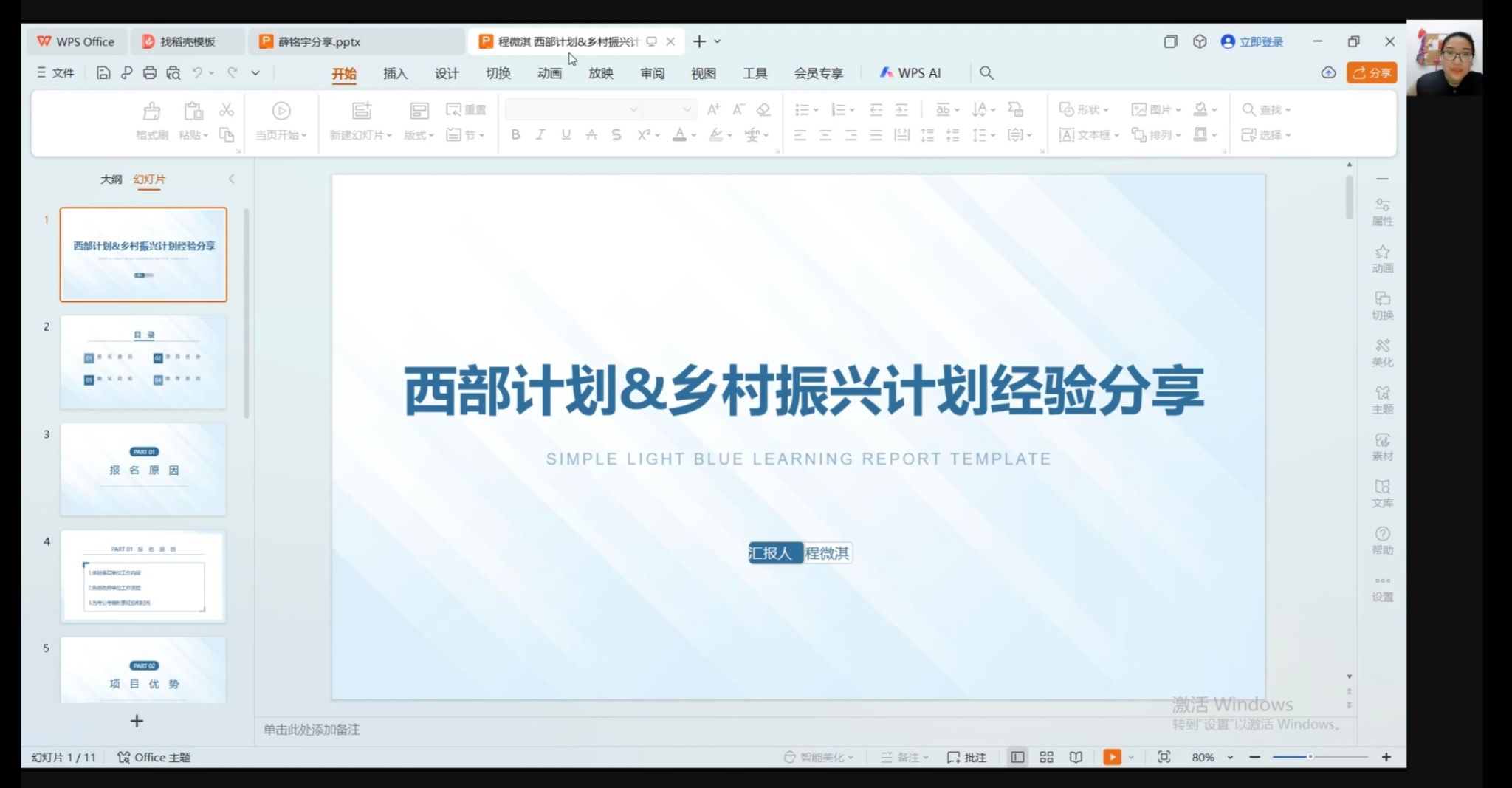Click the notes field (单击此处添加备注)
The width and height of the screenshot is (1512, 788).
pyautogui.click(x=312, y=730)
